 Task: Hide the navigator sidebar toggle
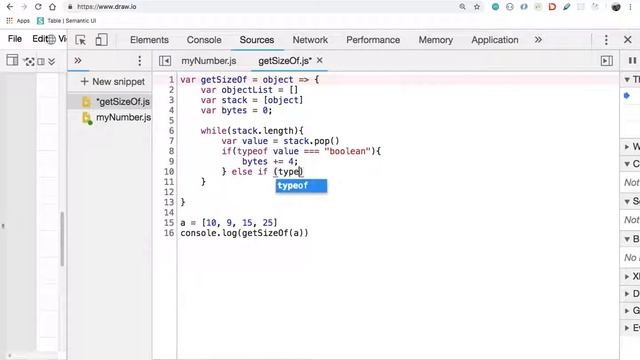pos(165,61)
